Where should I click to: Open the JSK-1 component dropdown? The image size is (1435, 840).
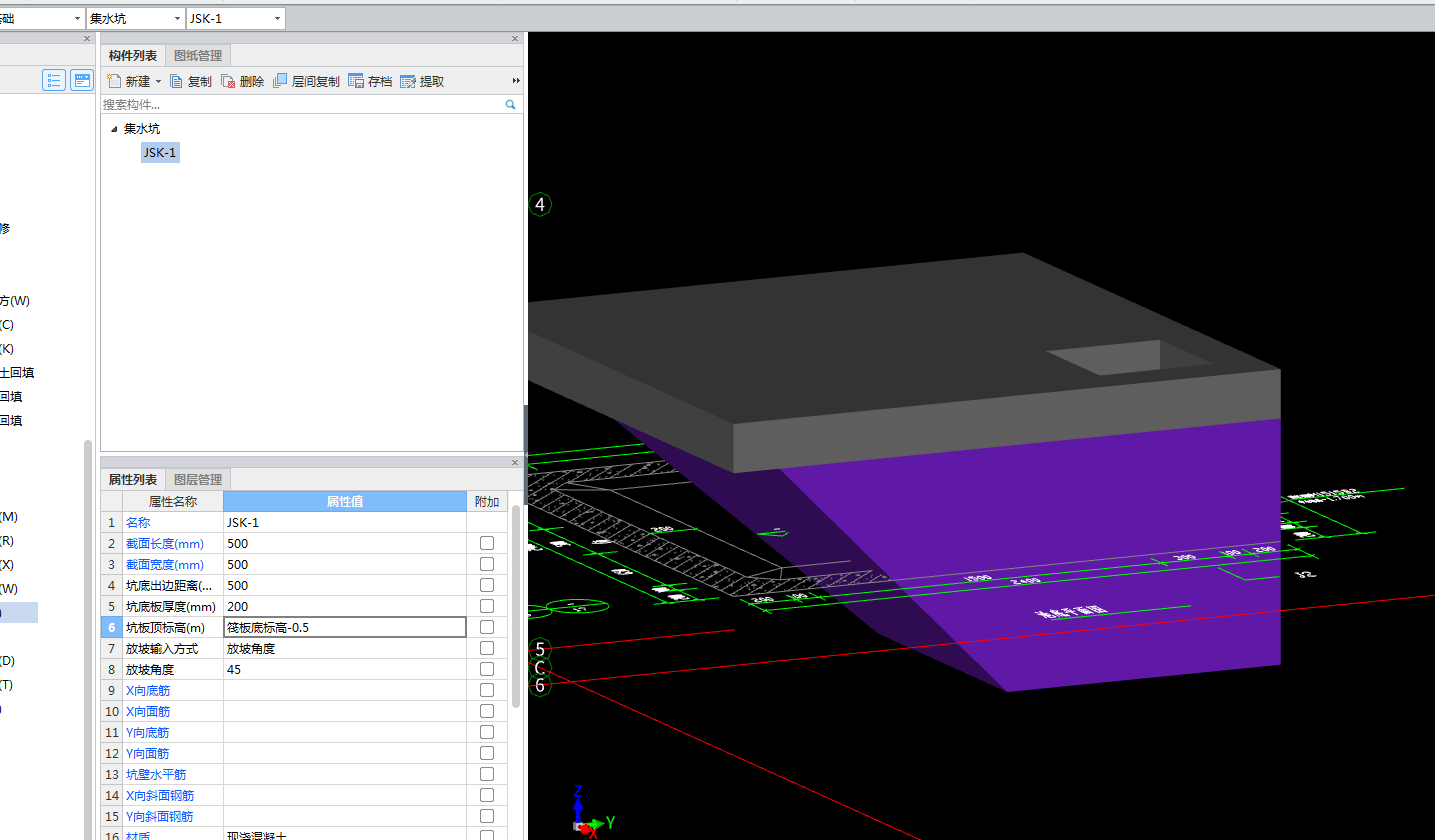[x=235, y=18]
